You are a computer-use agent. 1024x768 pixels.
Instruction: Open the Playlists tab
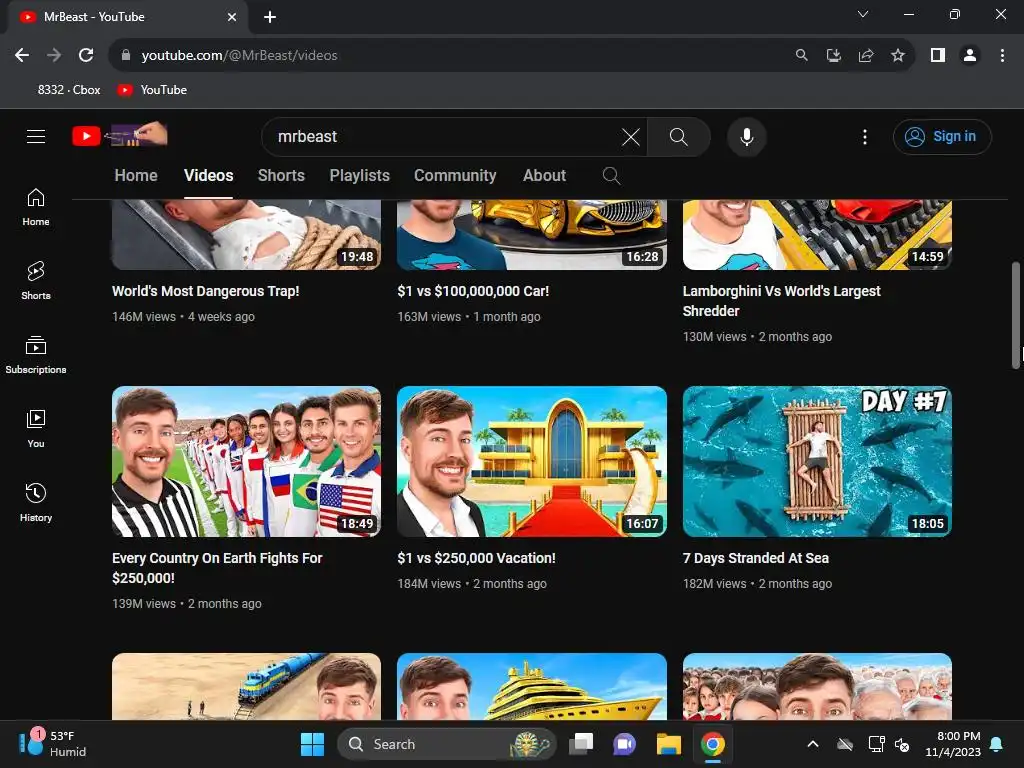359,176
